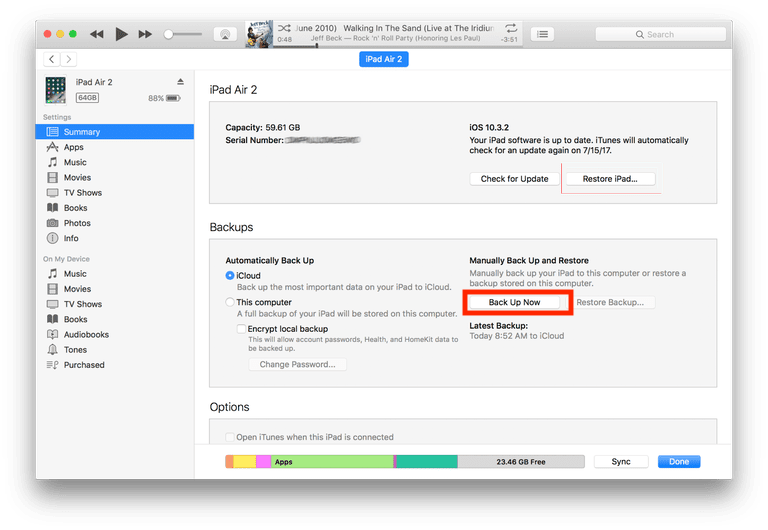Click the album artwork thumbnail

[259, 34]
